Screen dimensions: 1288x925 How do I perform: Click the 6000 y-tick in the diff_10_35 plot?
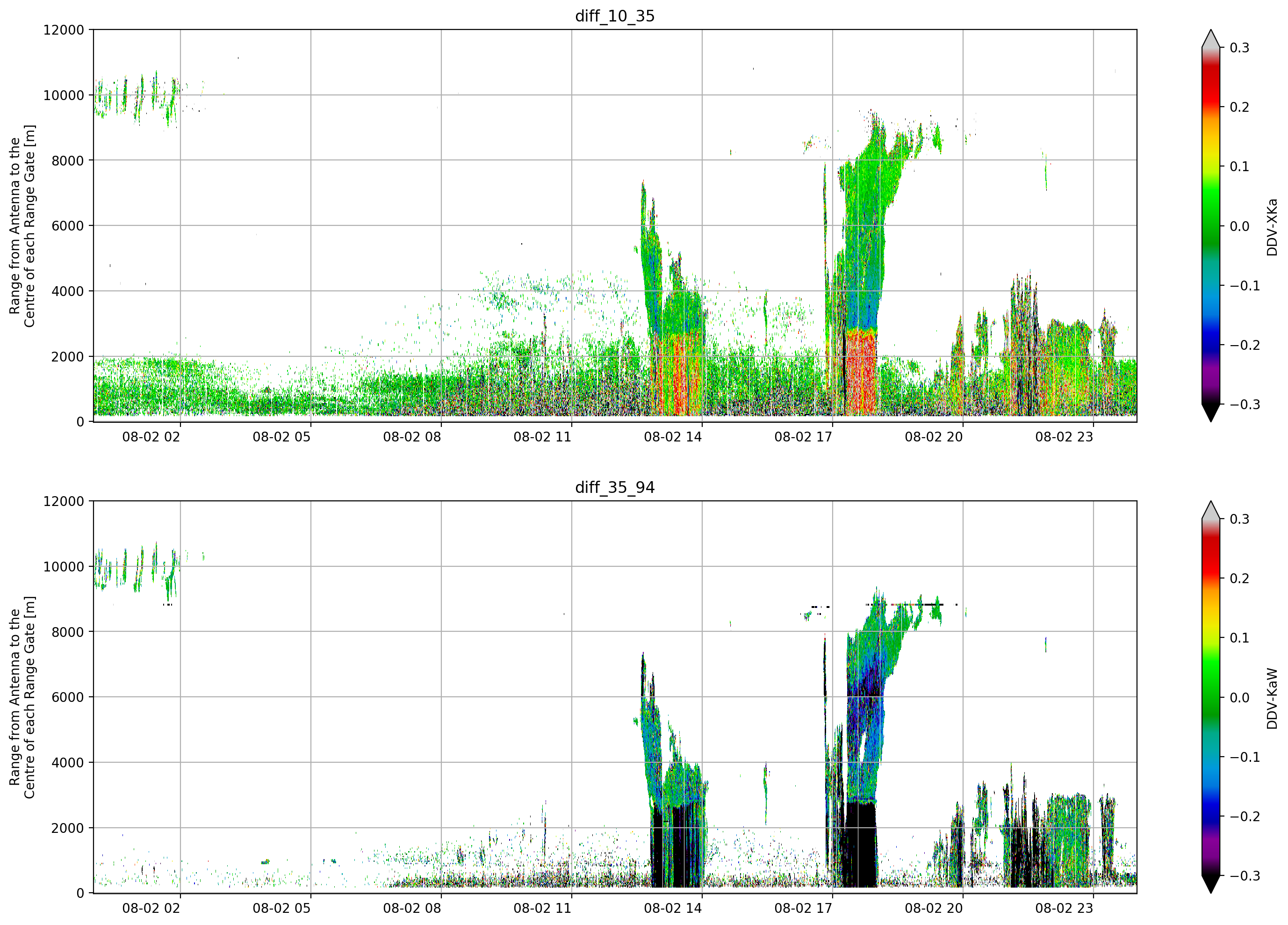coord(68,226)
